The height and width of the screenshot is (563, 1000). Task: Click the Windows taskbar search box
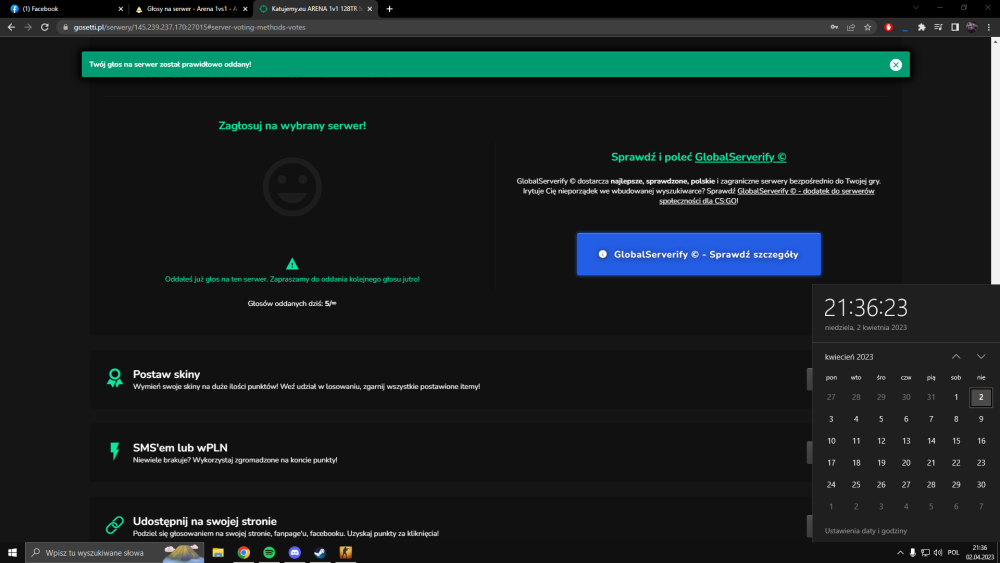click(115, 552)
